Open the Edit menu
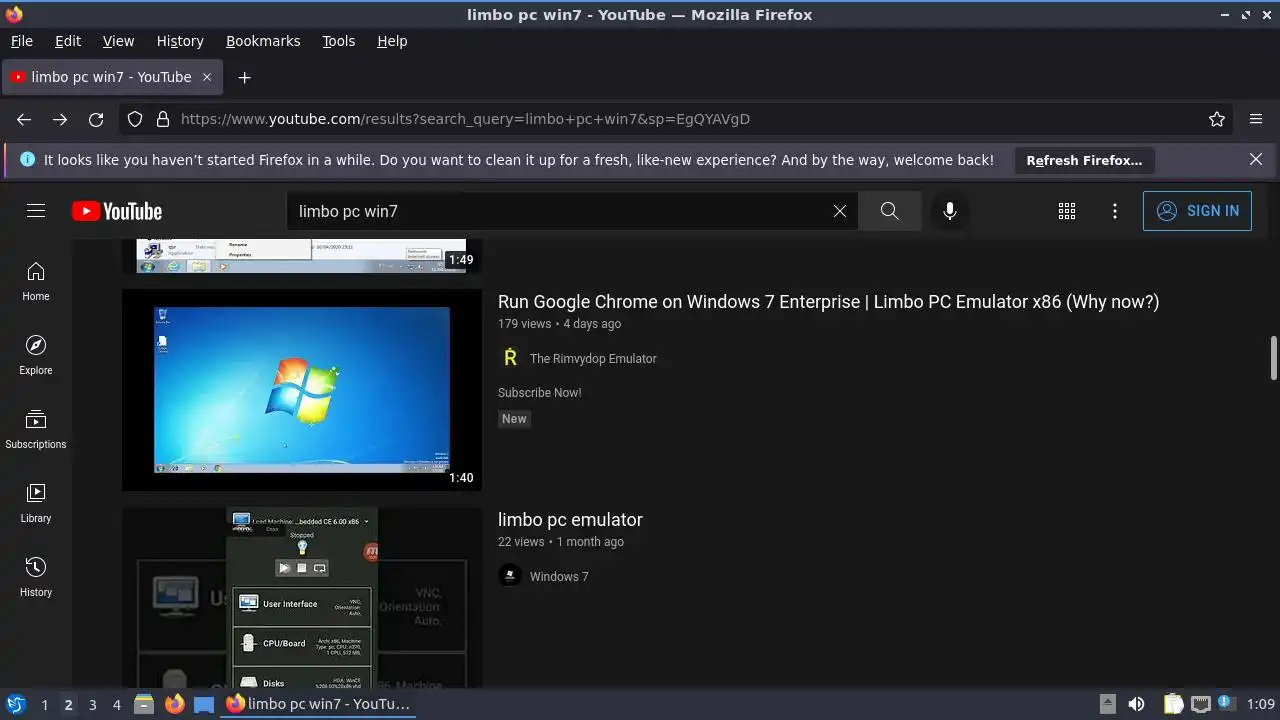Screen dimensions: 1280x720 click(x=68, y=41)
